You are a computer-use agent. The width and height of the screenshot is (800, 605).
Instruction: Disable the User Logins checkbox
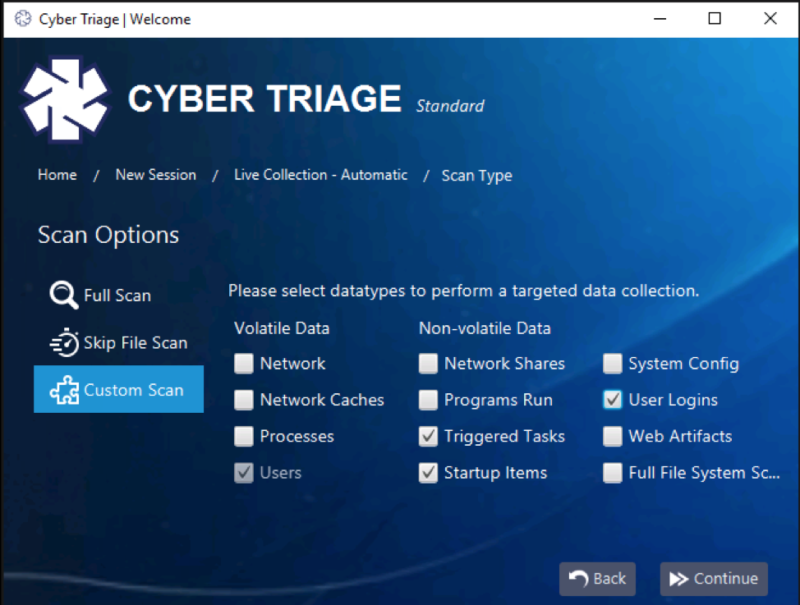click(612, 400)
